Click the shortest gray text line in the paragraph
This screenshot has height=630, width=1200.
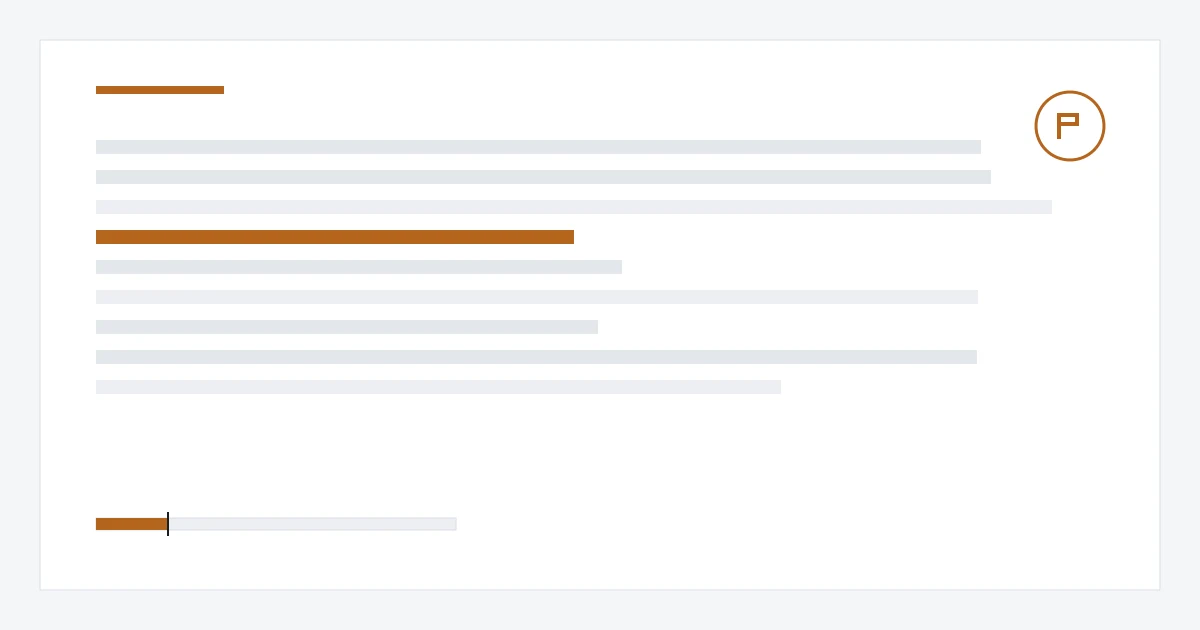[x=347, y=327]
